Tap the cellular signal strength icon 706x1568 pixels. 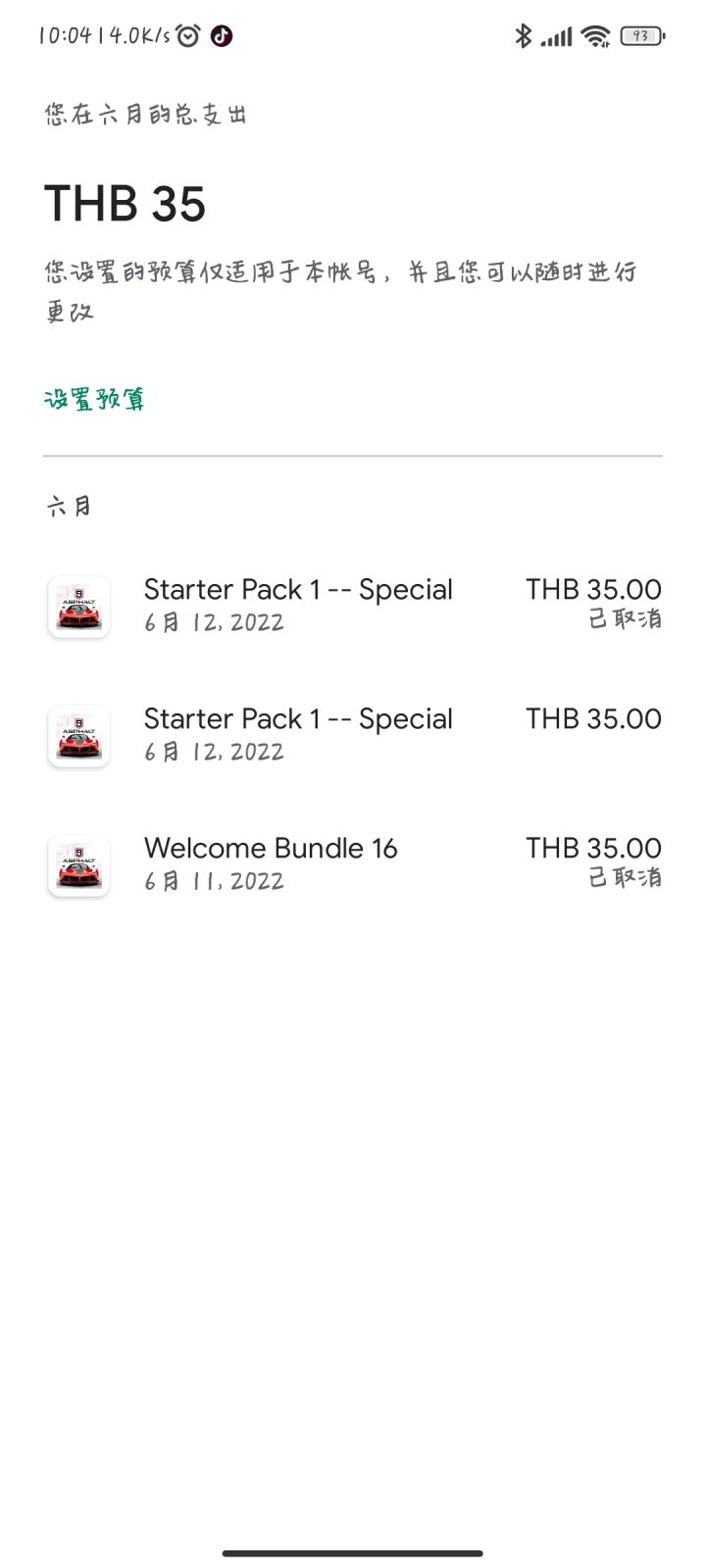coord(556,37)
